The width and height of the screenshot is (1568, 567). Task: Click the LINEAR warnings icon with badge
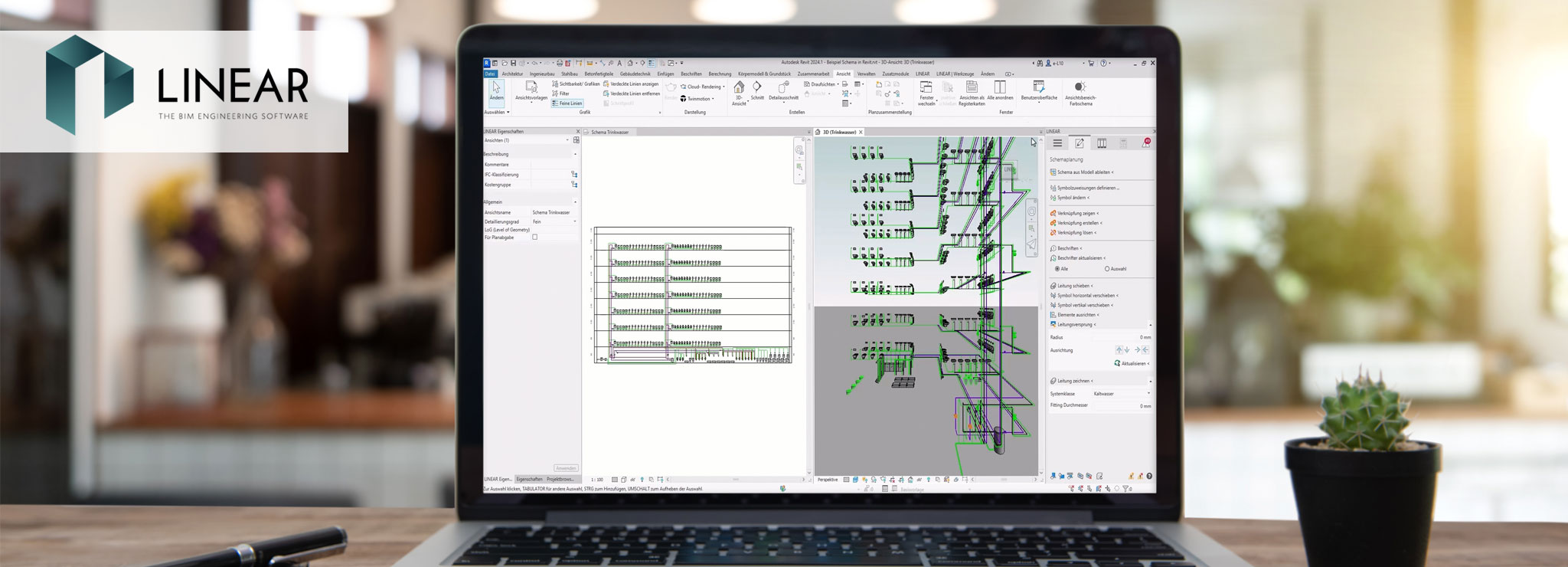pos(1146,143)
